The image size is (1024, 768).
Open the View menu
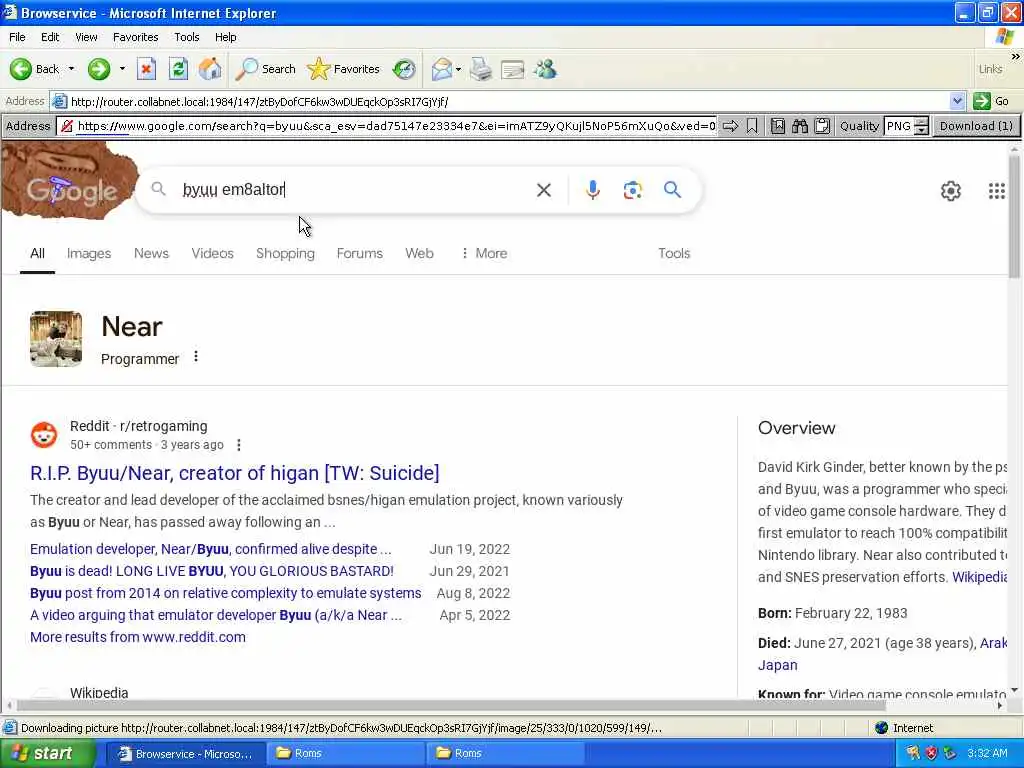click(86, 37)
